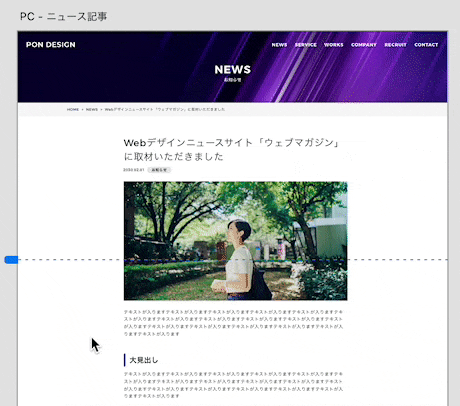Click the PON DESIGN logo
Image resolution: width=460 pixels, height=406 pixels.
[x=51, y=45]
